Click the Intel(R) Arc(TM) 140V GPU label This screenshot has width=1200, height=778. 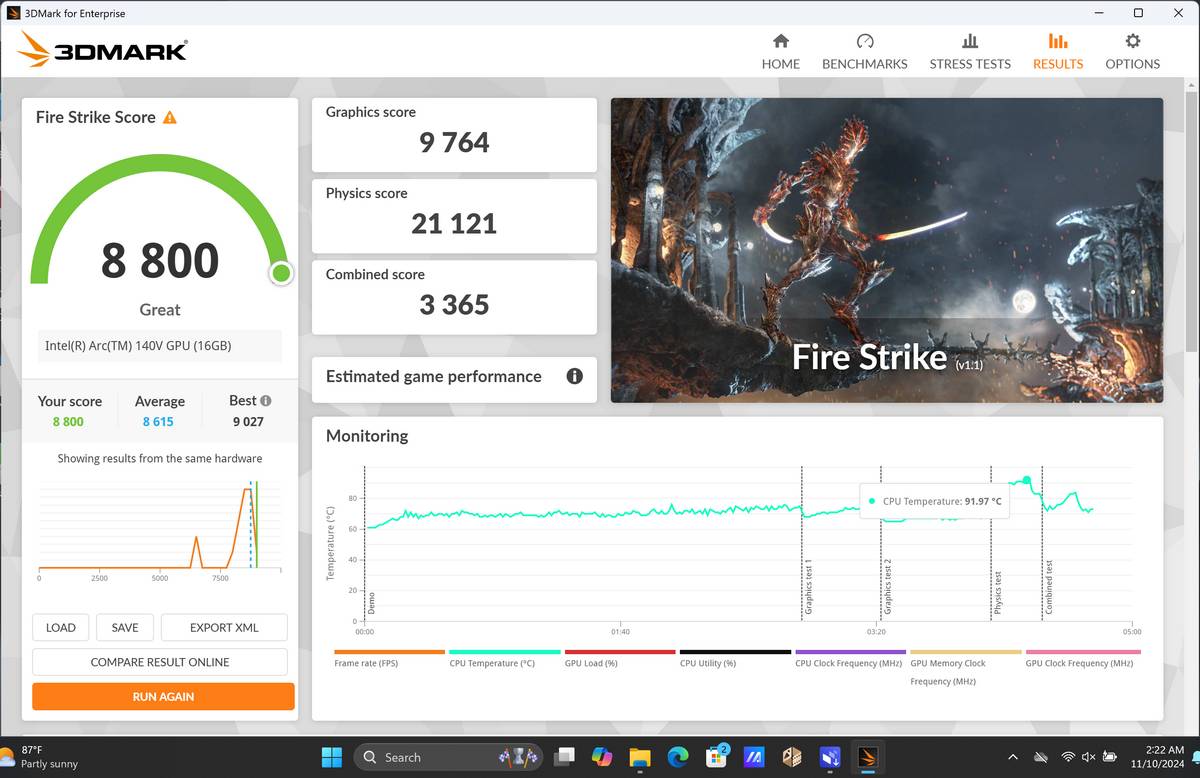138,346
